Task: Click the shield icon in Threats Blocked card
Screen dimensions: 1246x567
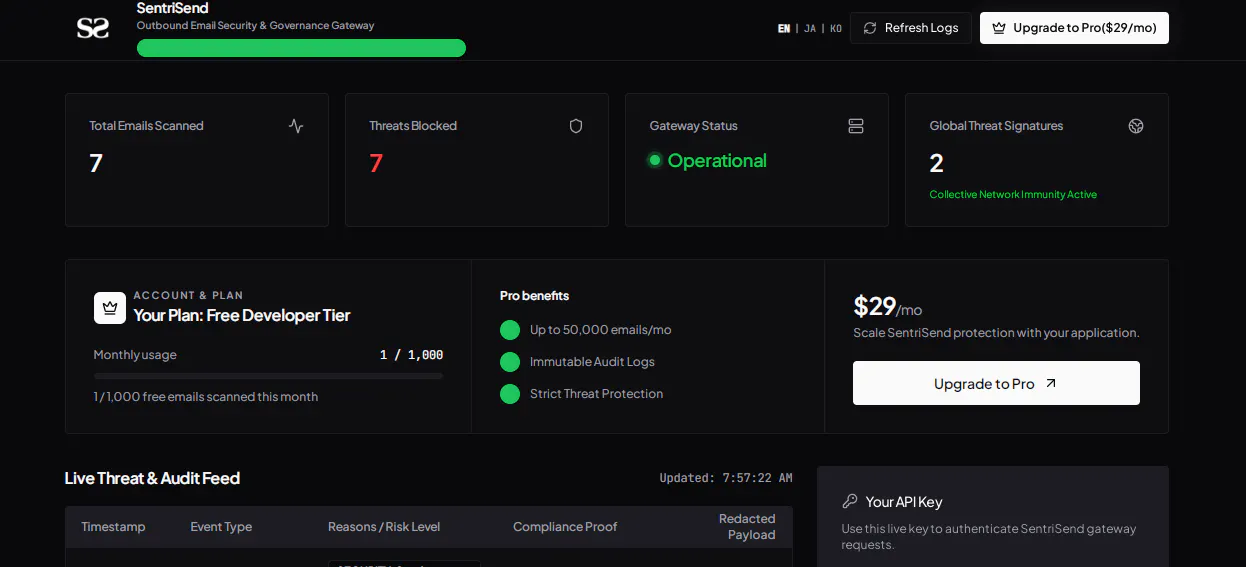Action: pyautogui.click(x=576, y=126)
